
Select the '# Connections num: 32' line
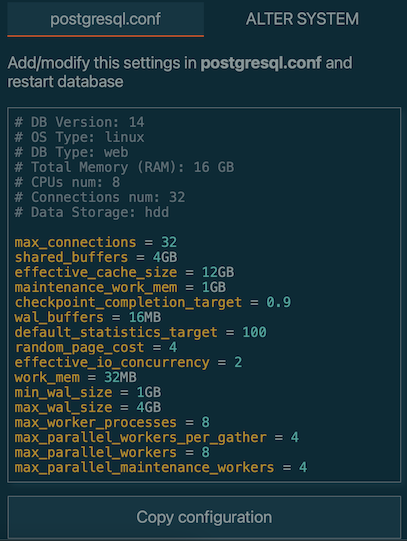[100, 197]
